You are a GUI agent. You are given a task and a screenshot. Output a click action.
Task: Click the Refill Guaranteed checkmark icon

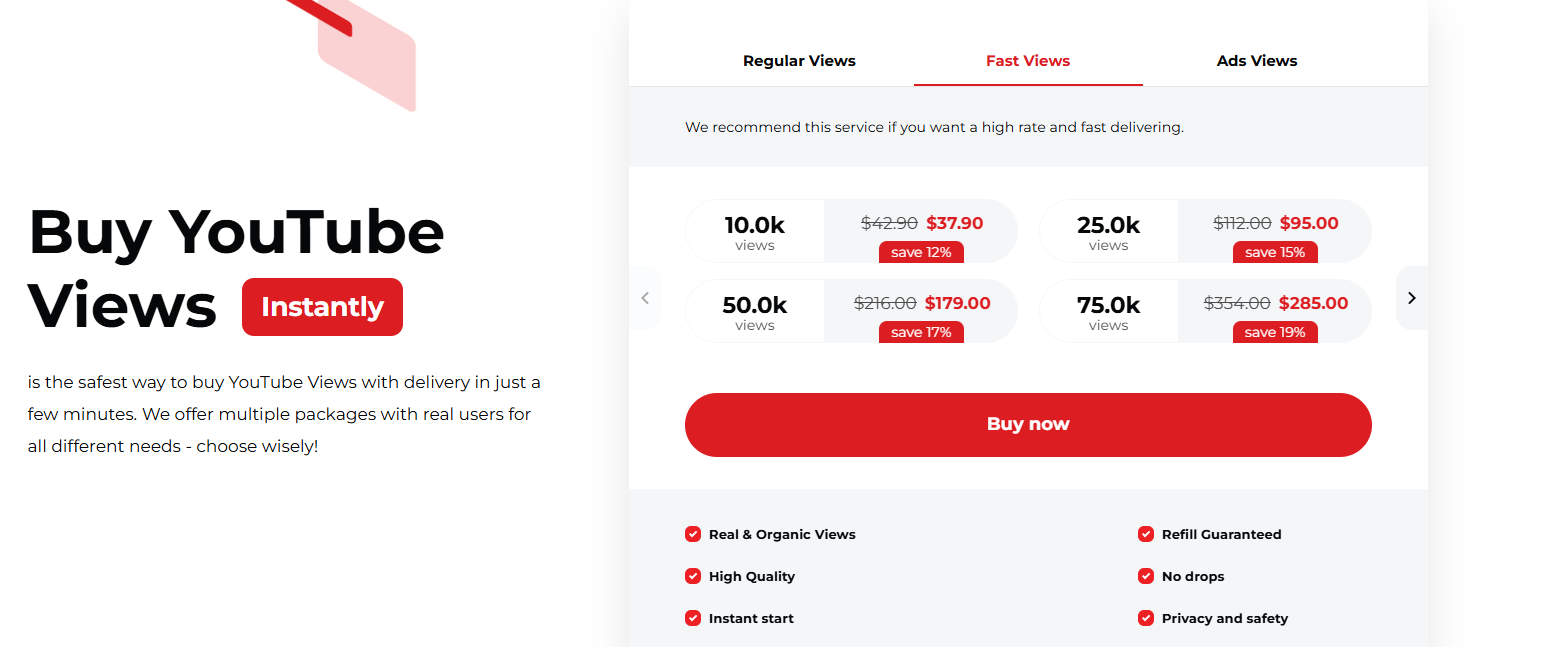coord(1146,534)
